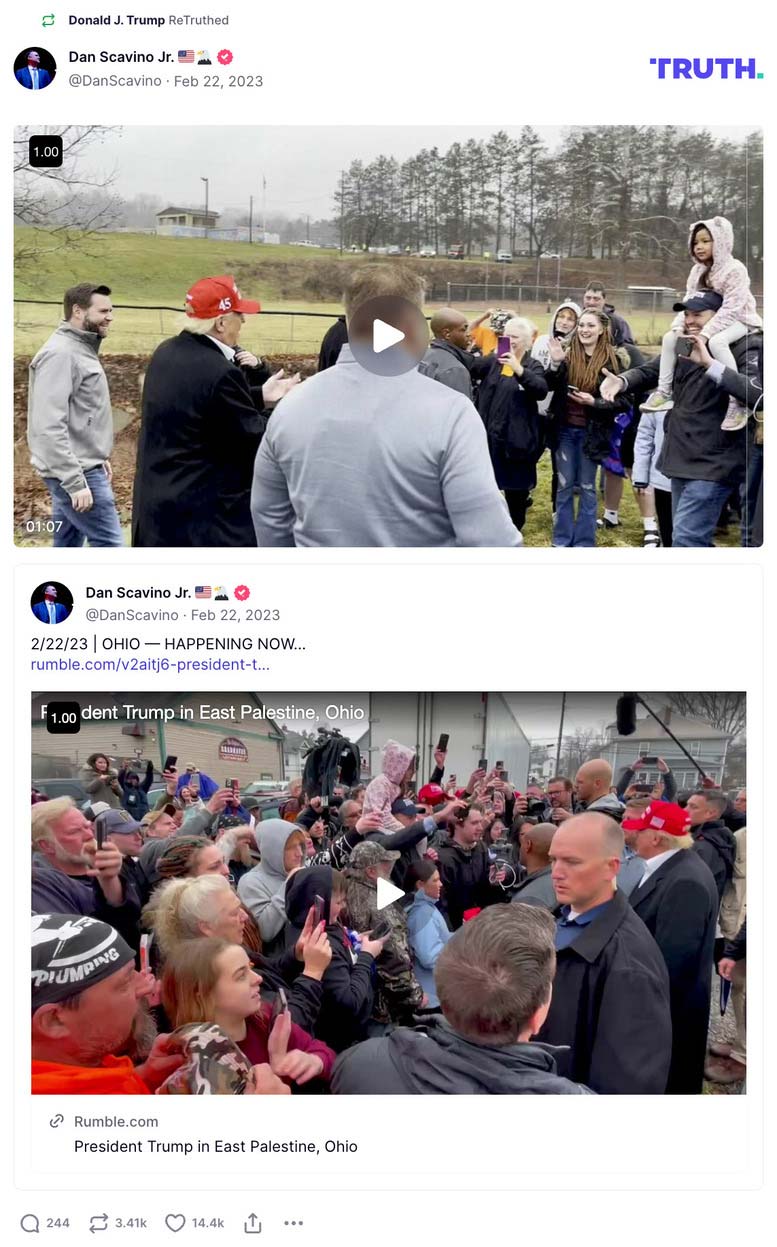This screenshot has width=777, height=1247.
Task: Click the top Dan Scavino Jr. avatar
Action: [35, 68]
